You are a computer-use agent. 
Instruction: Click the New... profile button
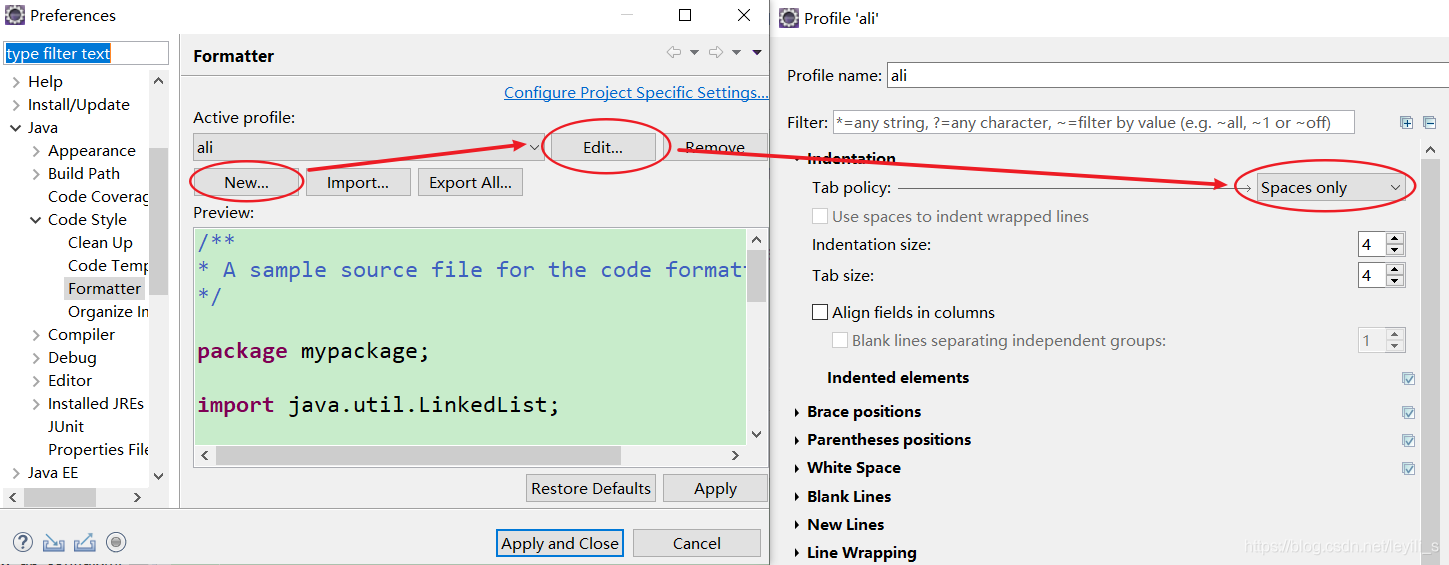(x=246, y=182)
